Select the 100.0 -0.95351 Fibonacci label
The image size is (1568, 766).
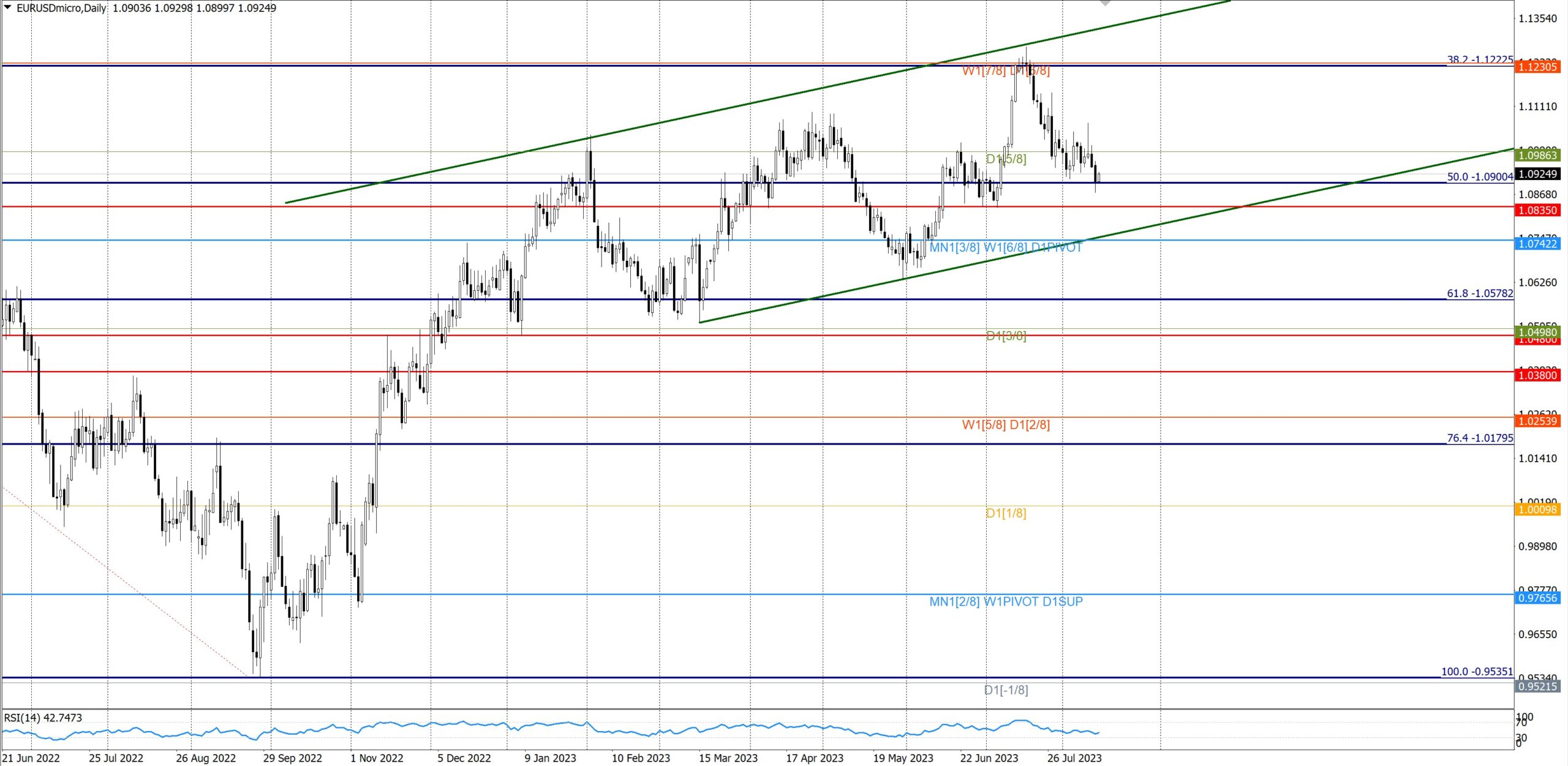click(1476, 671)
